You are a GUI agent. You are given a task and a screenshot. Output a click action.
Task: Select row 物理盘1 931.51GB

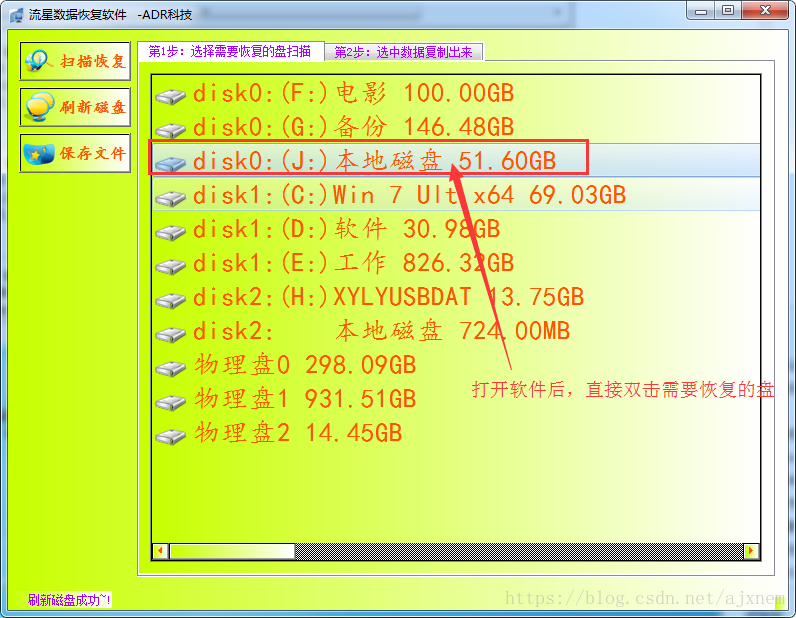456,399
